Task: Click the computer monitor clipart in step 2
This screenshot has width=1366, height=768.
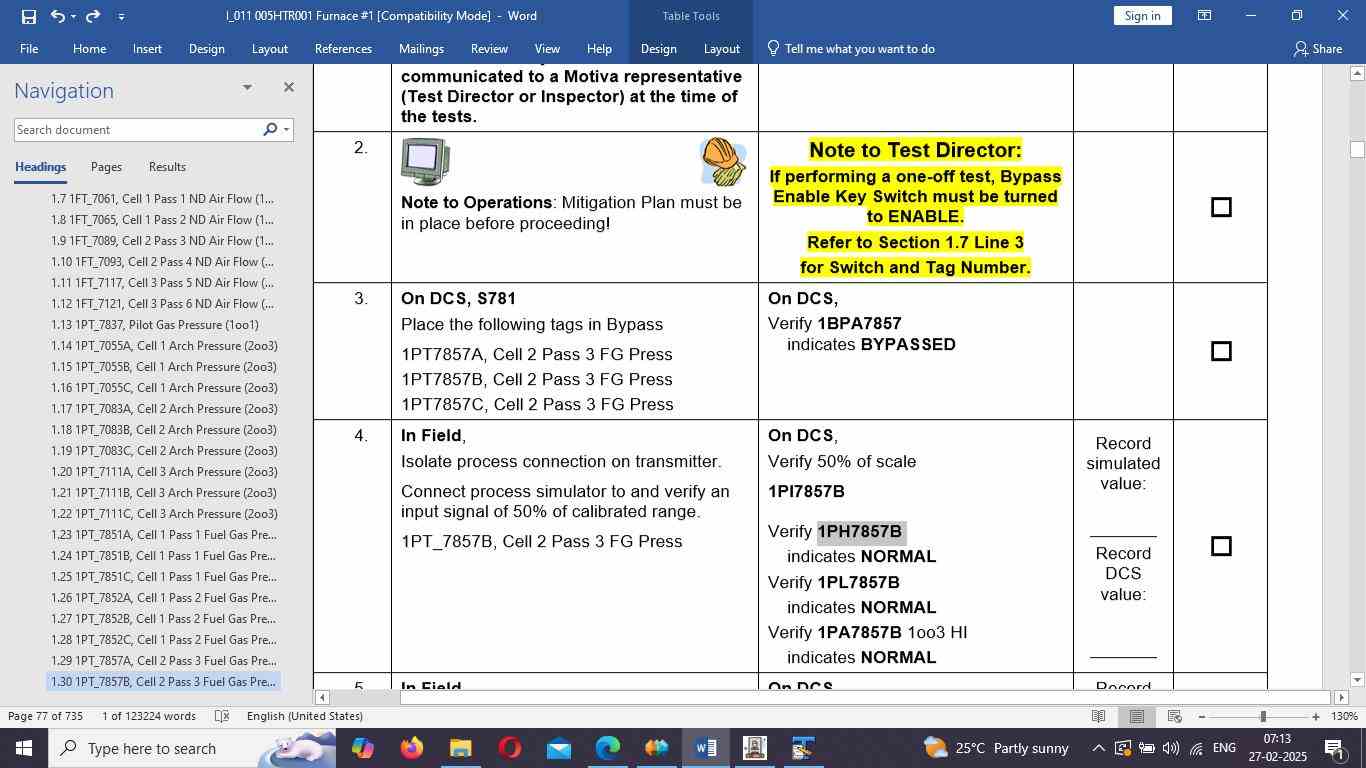Action: [425, 162]
